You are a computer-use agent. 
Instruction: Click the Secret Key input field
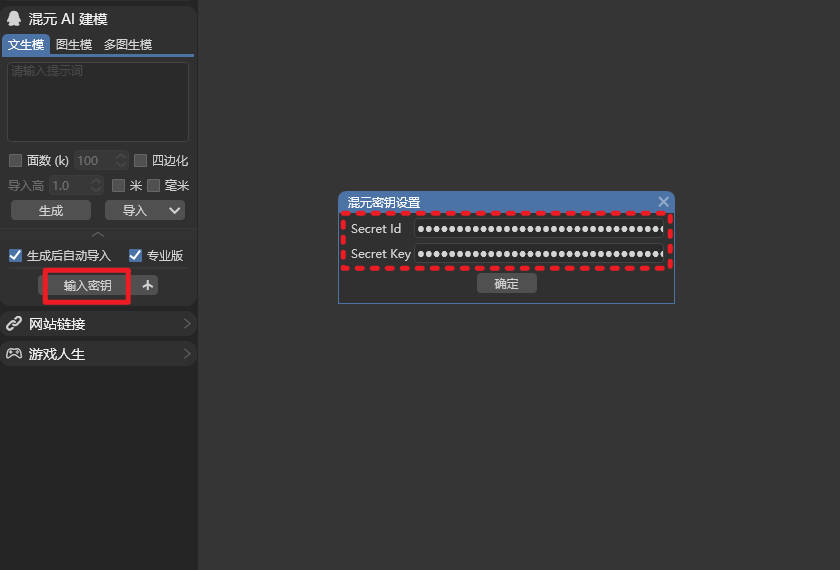point(540,254)
